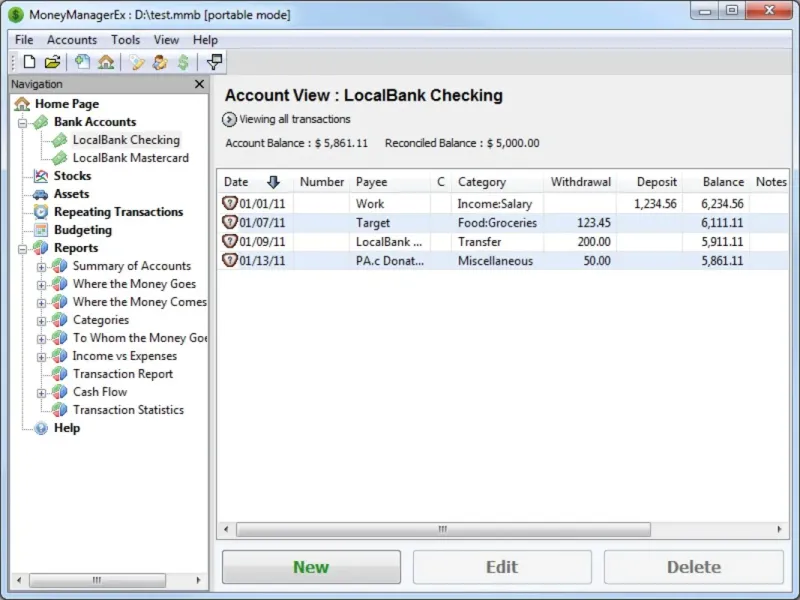800x600 pixels.
Task: Click the Budgeting calendar icon
Action: tap(41, 230)
